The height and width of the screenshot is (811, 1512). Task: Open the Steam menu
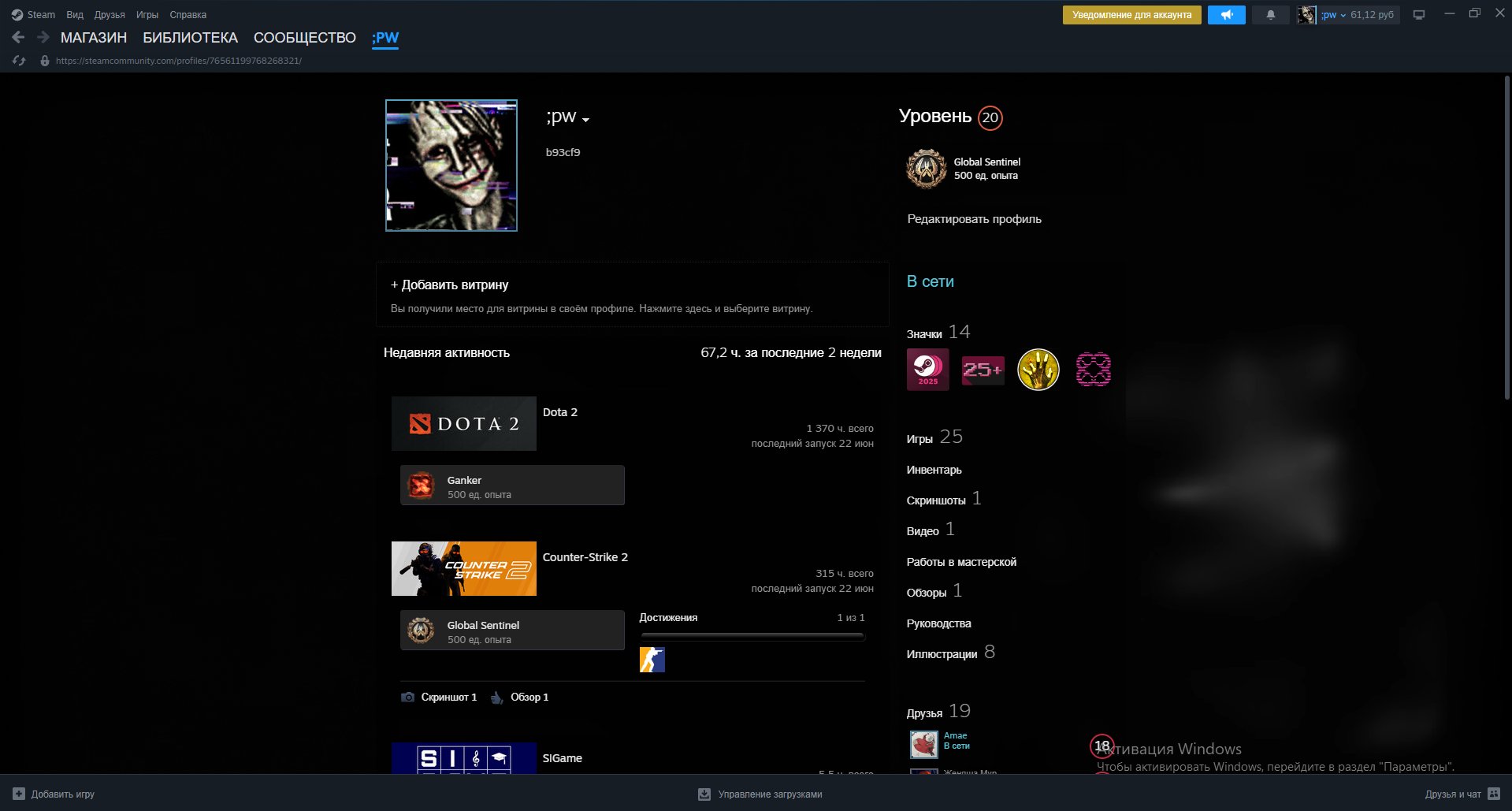[x=41, y=15]
